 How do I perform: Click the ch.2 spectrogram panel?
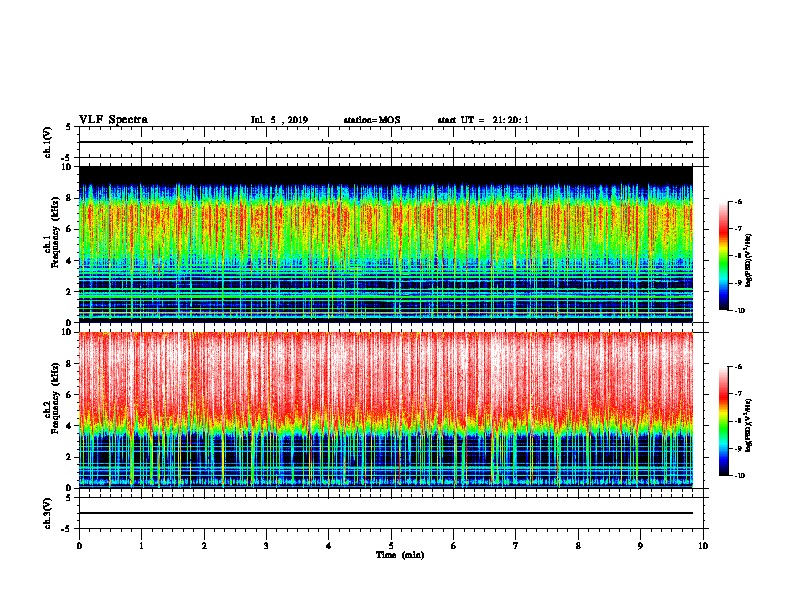pos(386,410)
